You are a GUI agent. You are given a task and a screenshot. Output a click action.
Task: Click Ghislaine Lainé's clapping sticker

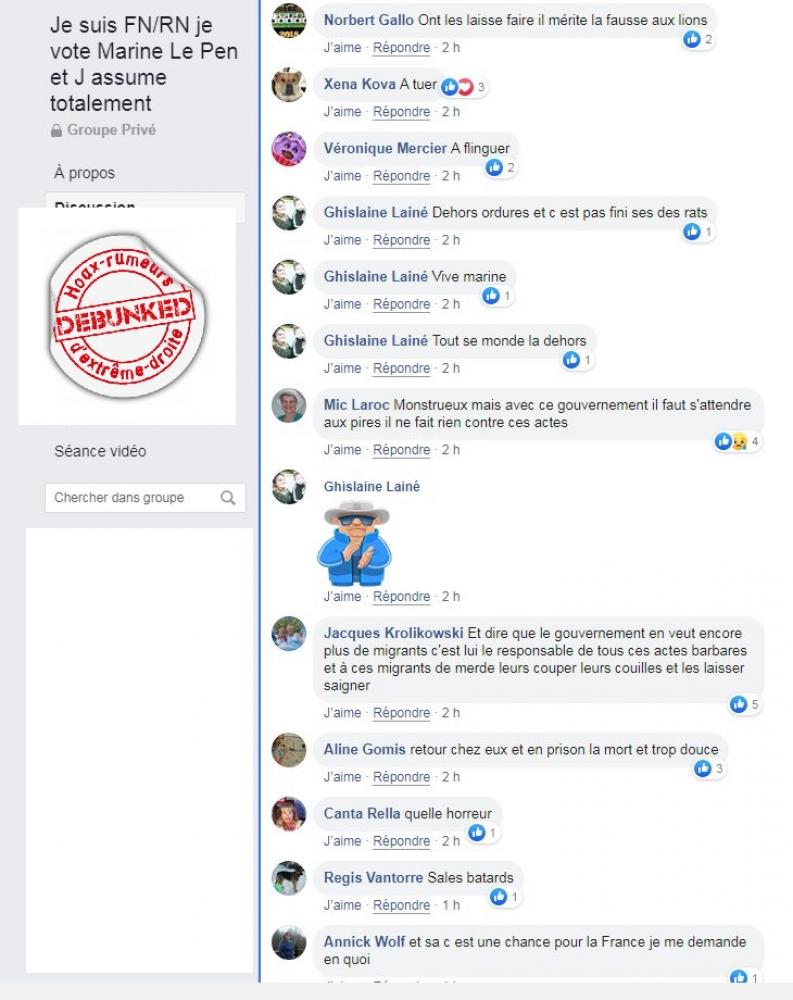[354, 543]
